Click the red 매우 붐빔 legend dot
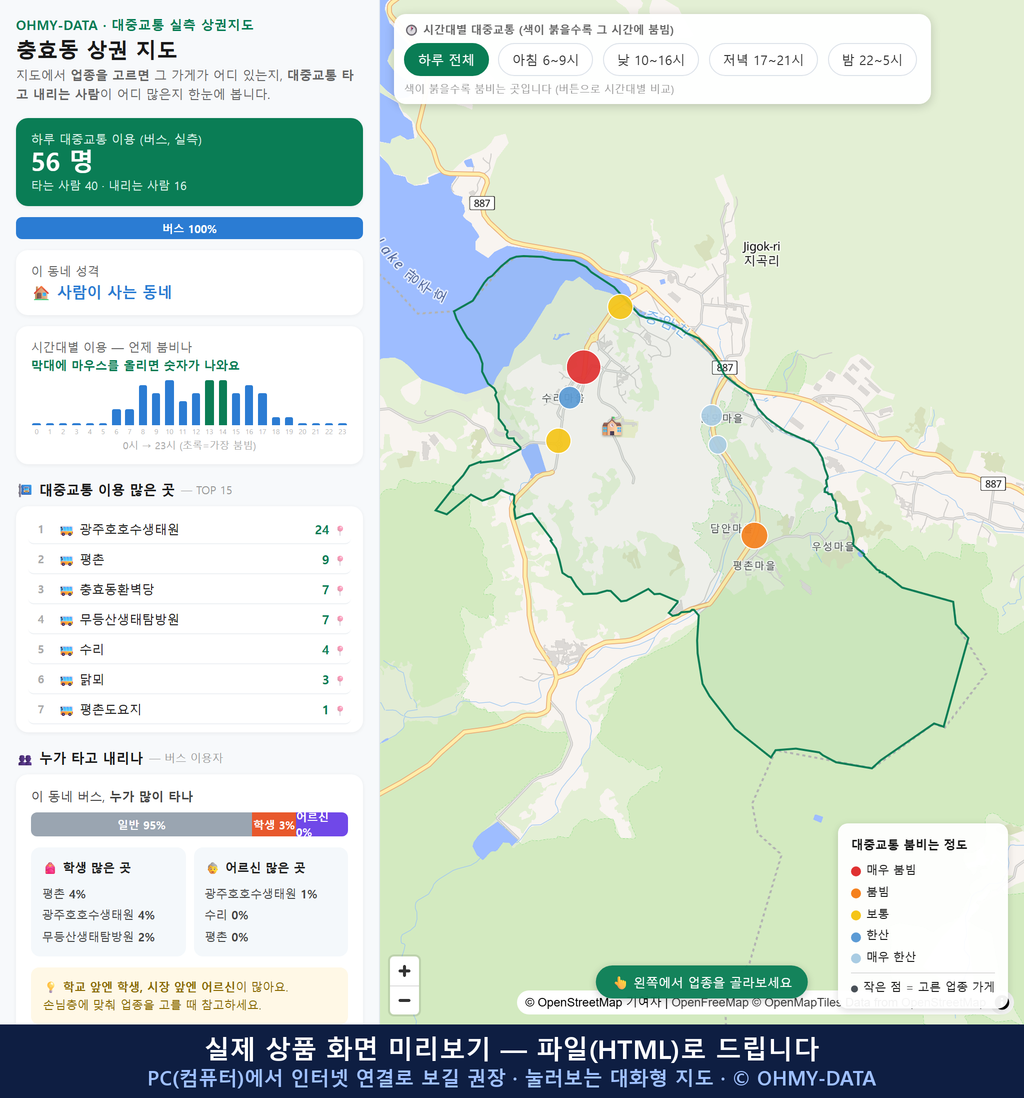The width and height of the screenshot is (1024, 1098). 855,870
